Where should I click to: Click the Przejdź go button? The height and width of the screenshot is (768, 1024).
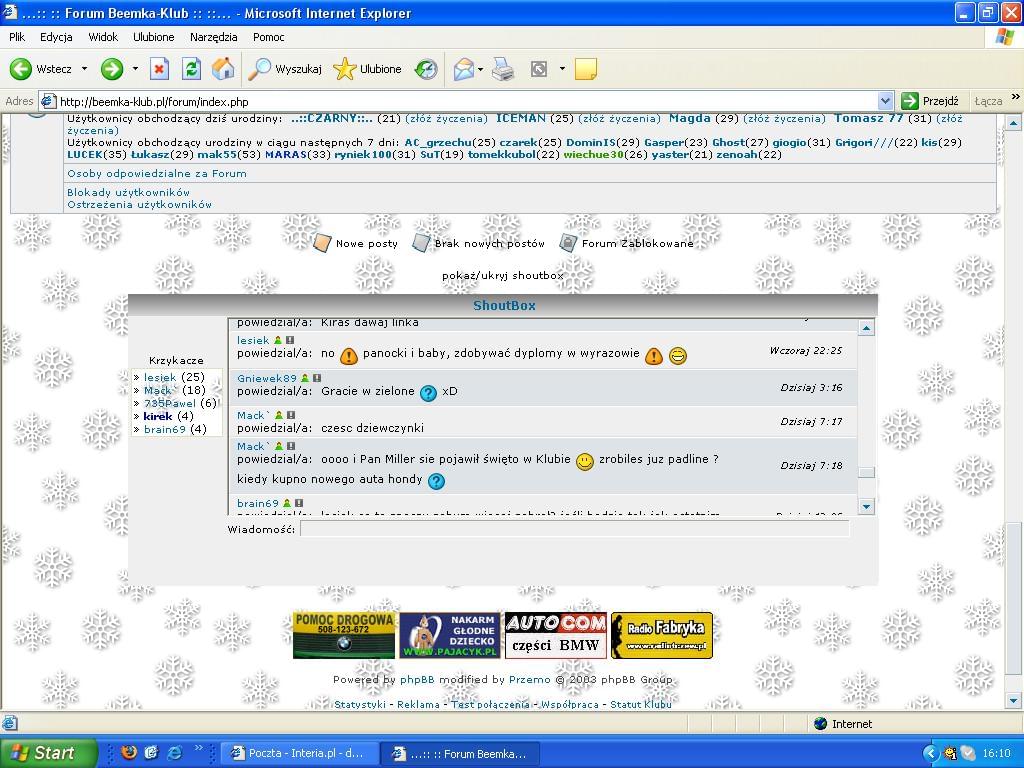click(x=930, y=101)
